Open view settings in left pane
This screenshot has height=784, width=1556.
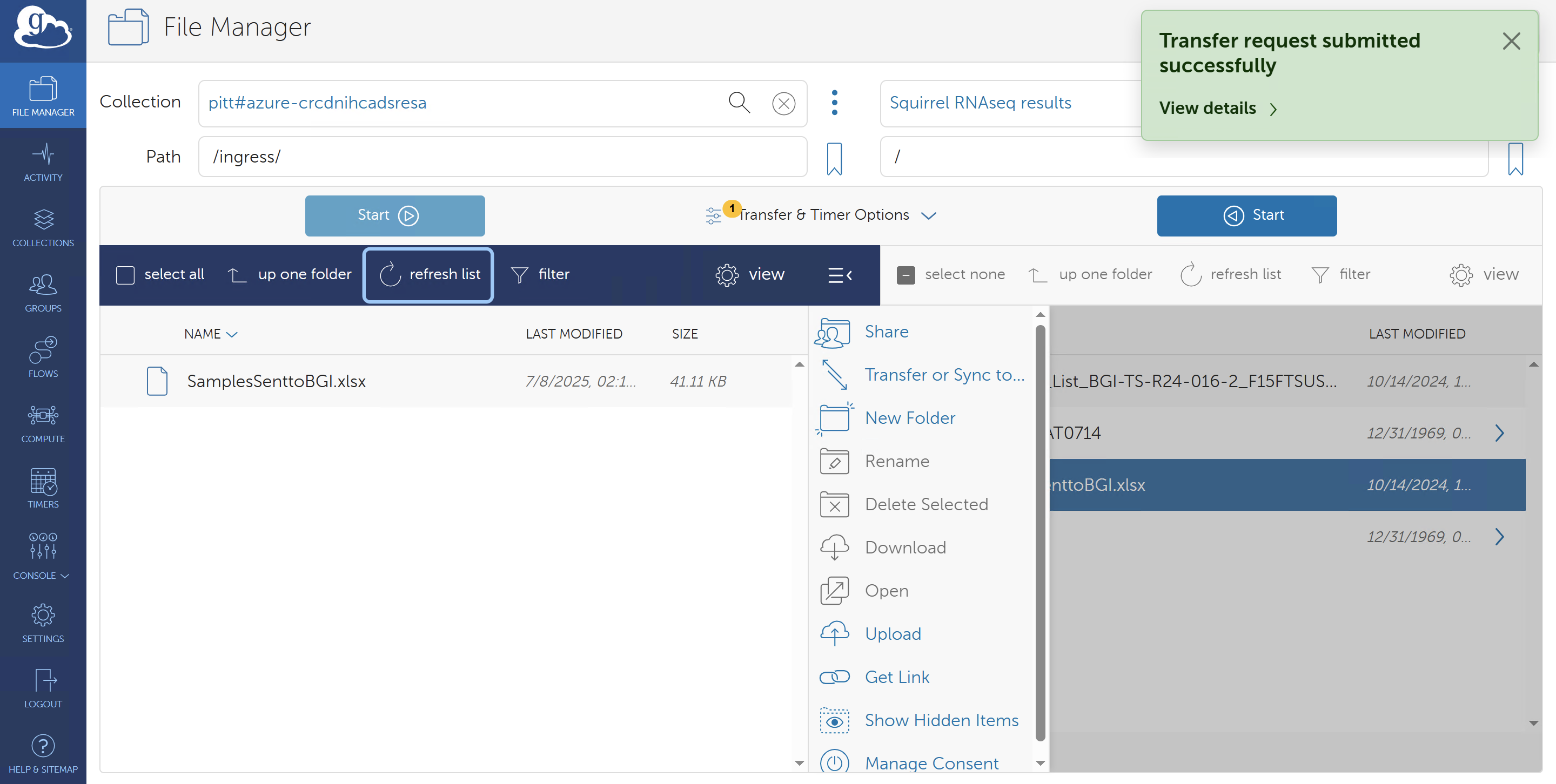[750, 275]
